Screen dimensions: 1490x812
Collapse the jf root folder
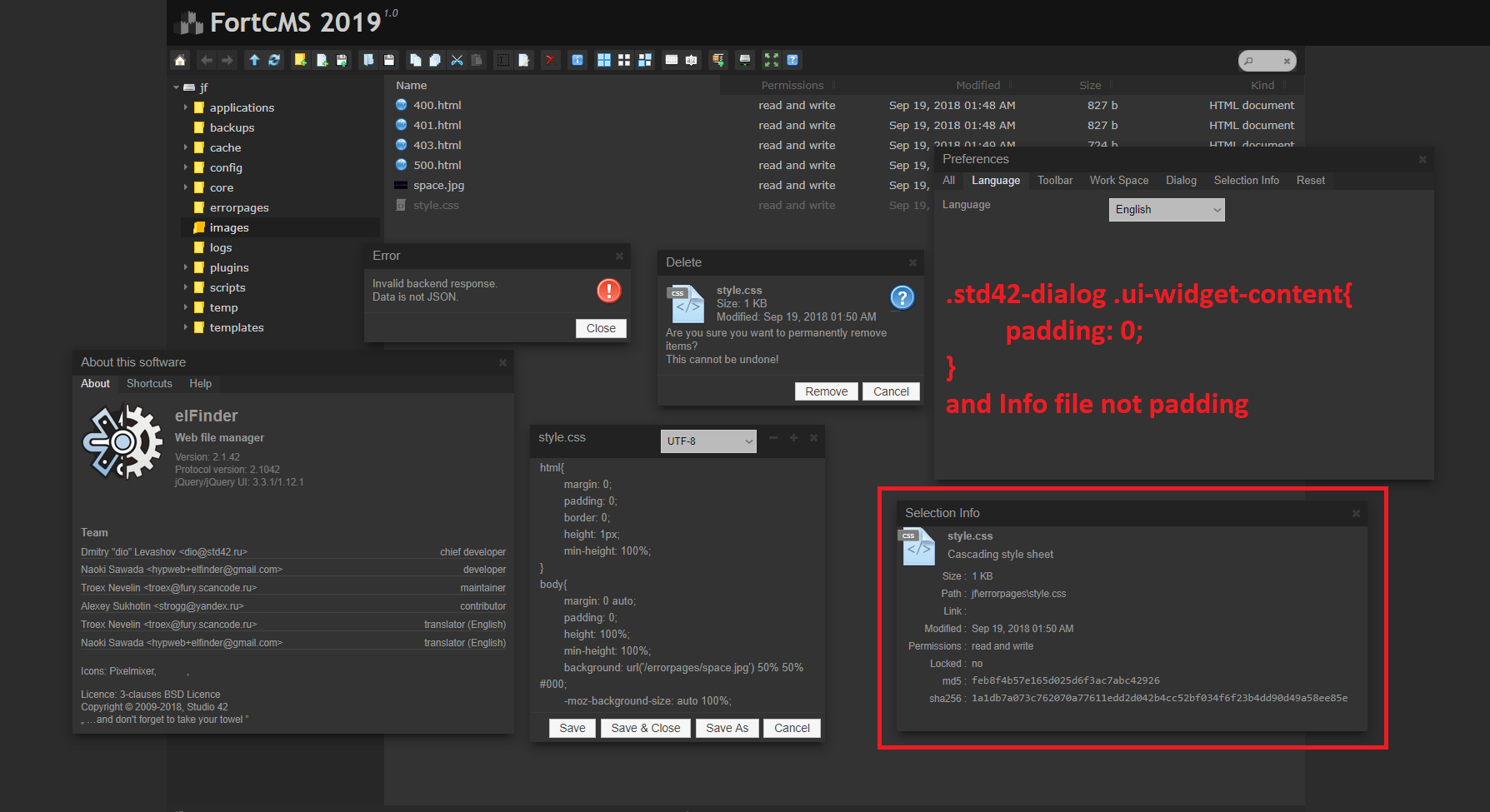click(176, 87)
